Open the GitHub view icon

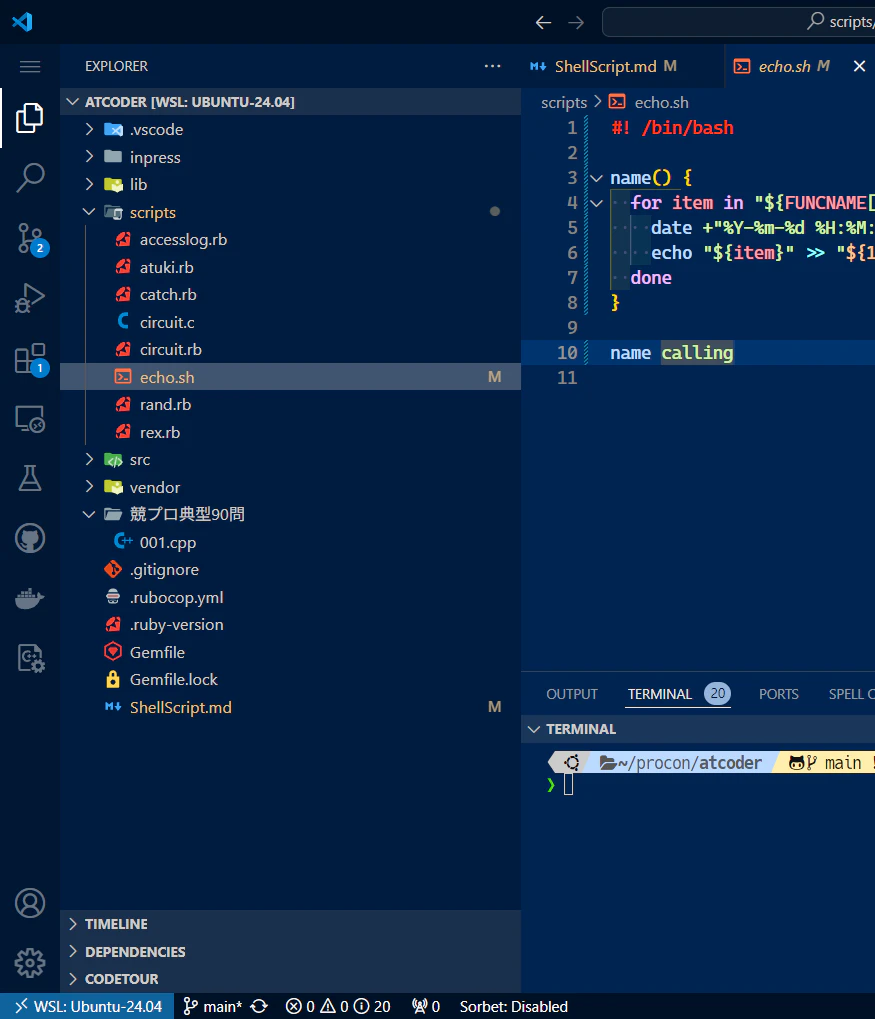click(30, 538)
